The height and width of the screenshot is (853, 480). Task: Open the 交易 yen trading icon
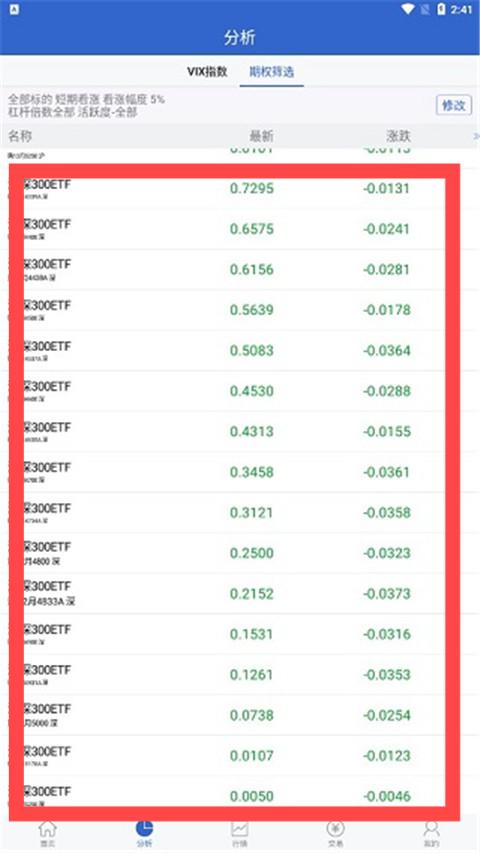[335, 830]
